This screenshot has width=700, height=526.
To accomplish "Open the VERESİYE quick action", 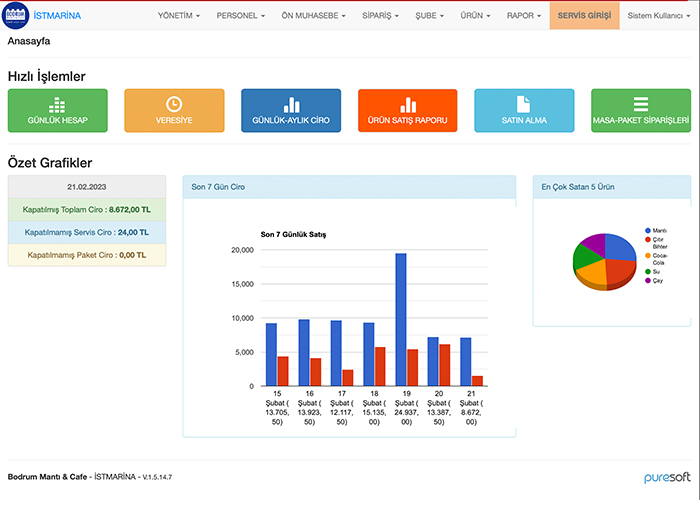I will click(x=174, y=111).
